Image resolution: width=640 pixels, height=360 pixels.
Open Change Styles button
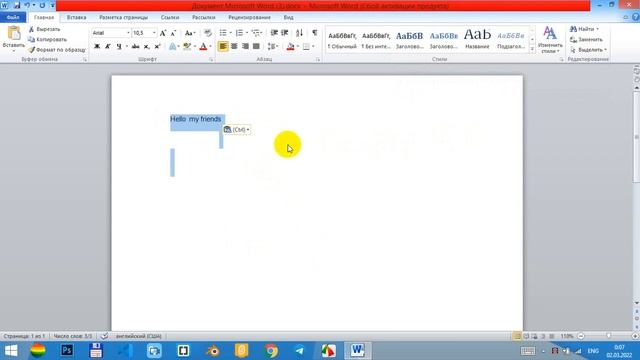click(550, 40)
